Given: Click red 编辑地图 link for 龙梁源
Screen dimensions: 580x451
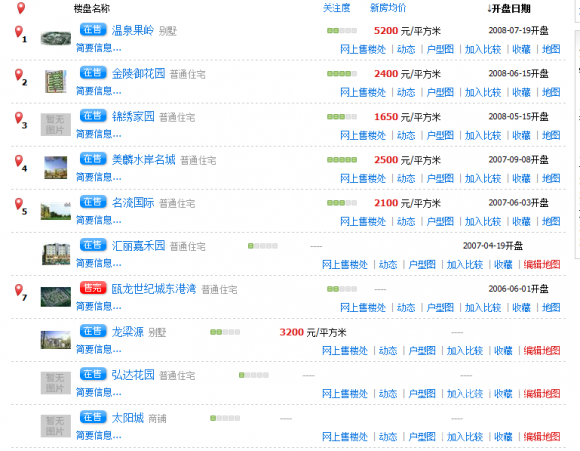Looking at the screenshot, I should point(542,351).
